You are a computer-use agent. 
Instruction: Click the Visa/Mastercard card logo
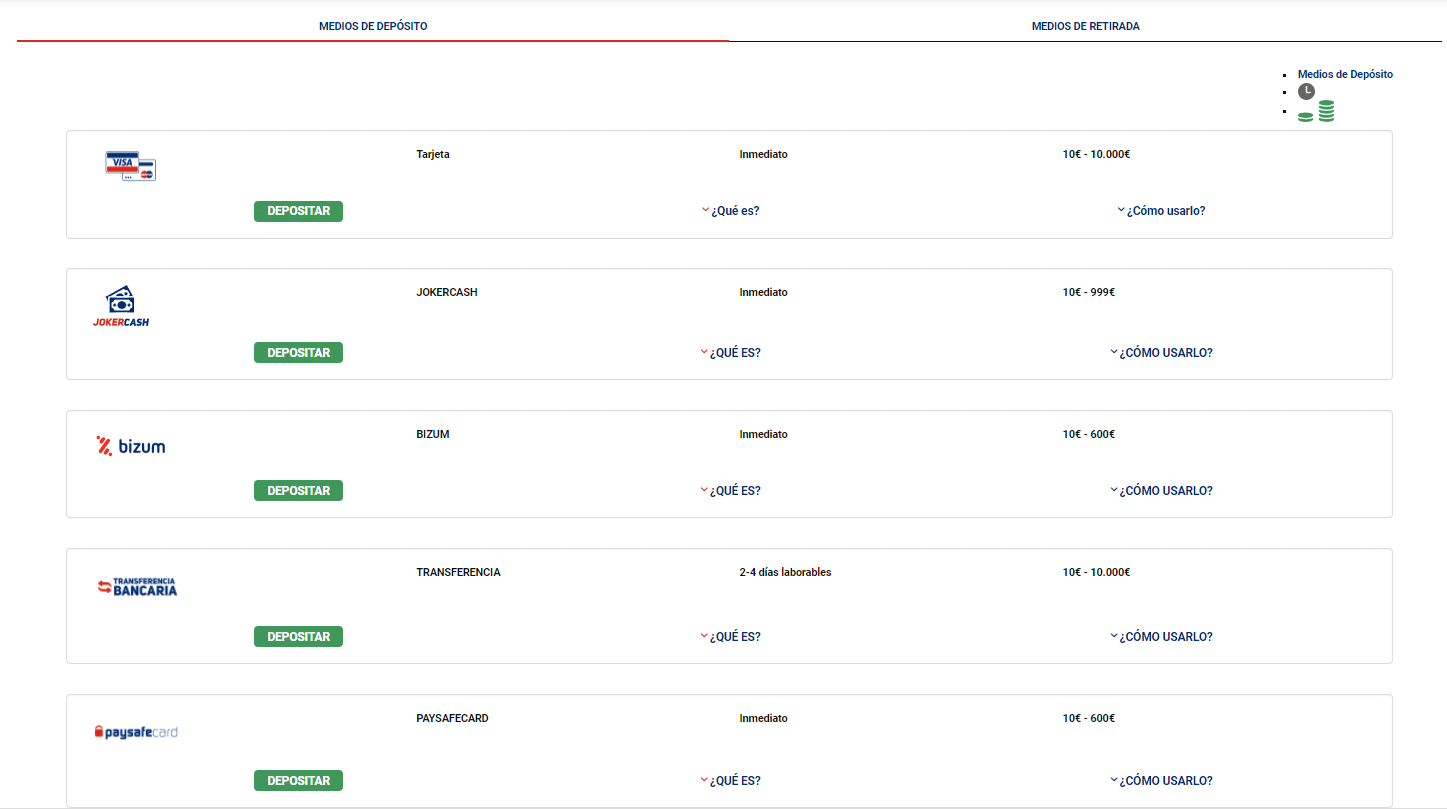point(131,166)
